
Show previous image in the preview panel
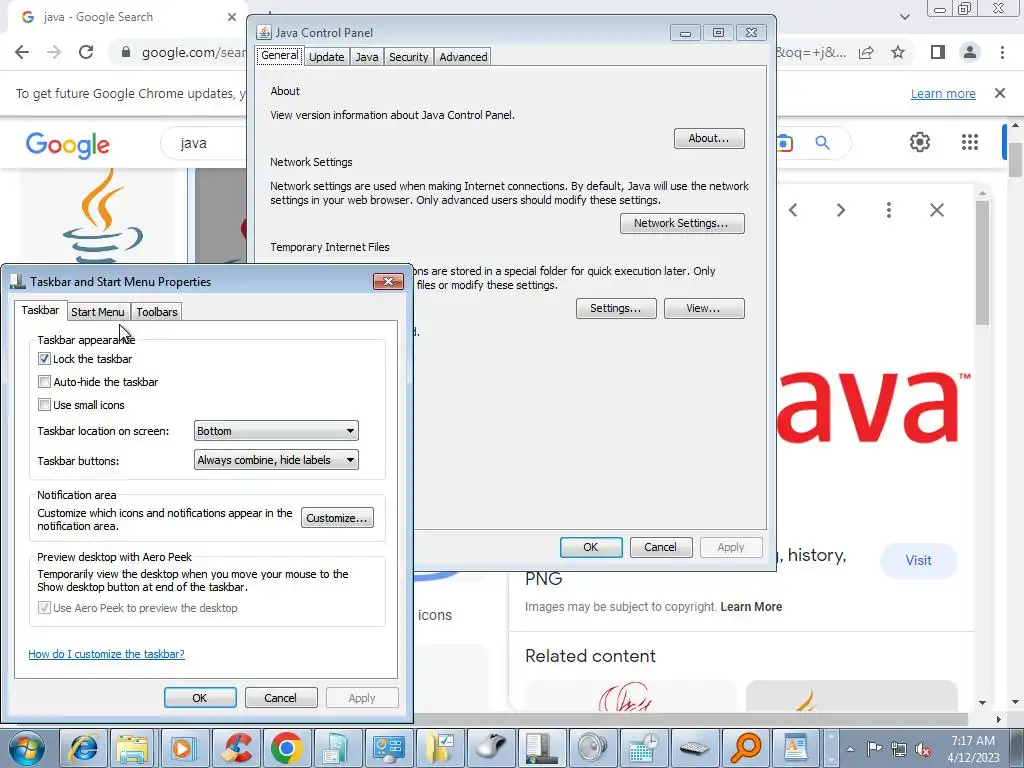pos(793,210)
